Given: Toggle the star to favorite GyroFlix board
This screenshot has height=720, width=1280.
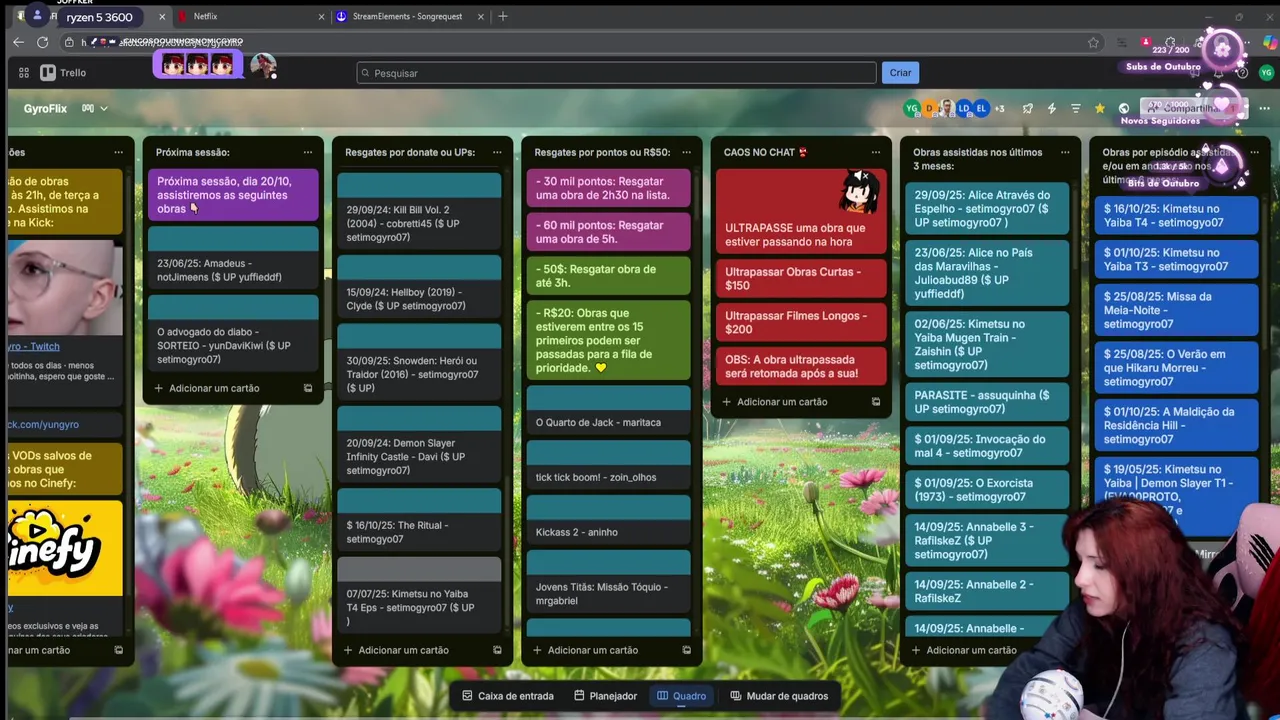Looking at the screenshot, I should (1100, 108).
